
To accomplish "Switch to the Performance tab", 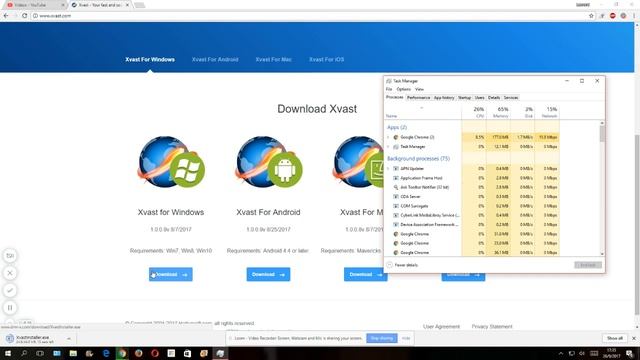I will coord(418,98).
